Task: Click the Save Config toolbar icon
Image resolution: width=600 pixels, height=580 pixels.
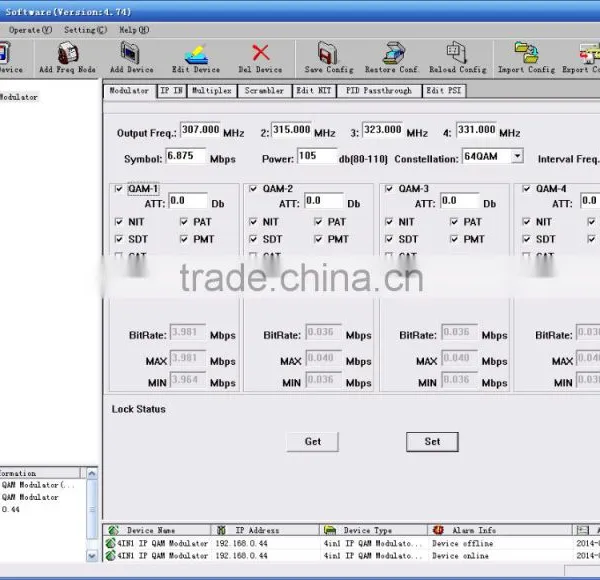Action: pos(328,52)
